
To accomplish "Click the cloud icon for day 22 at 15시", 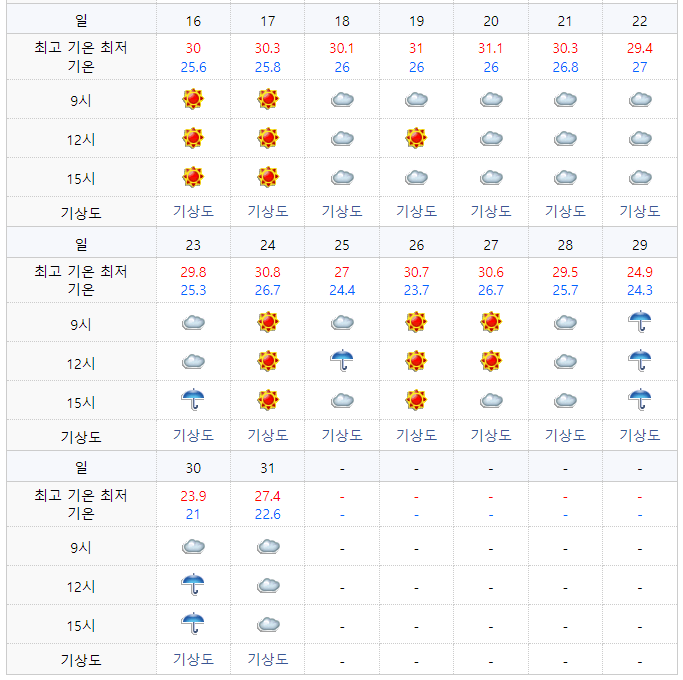I will (x=640, y=178).
